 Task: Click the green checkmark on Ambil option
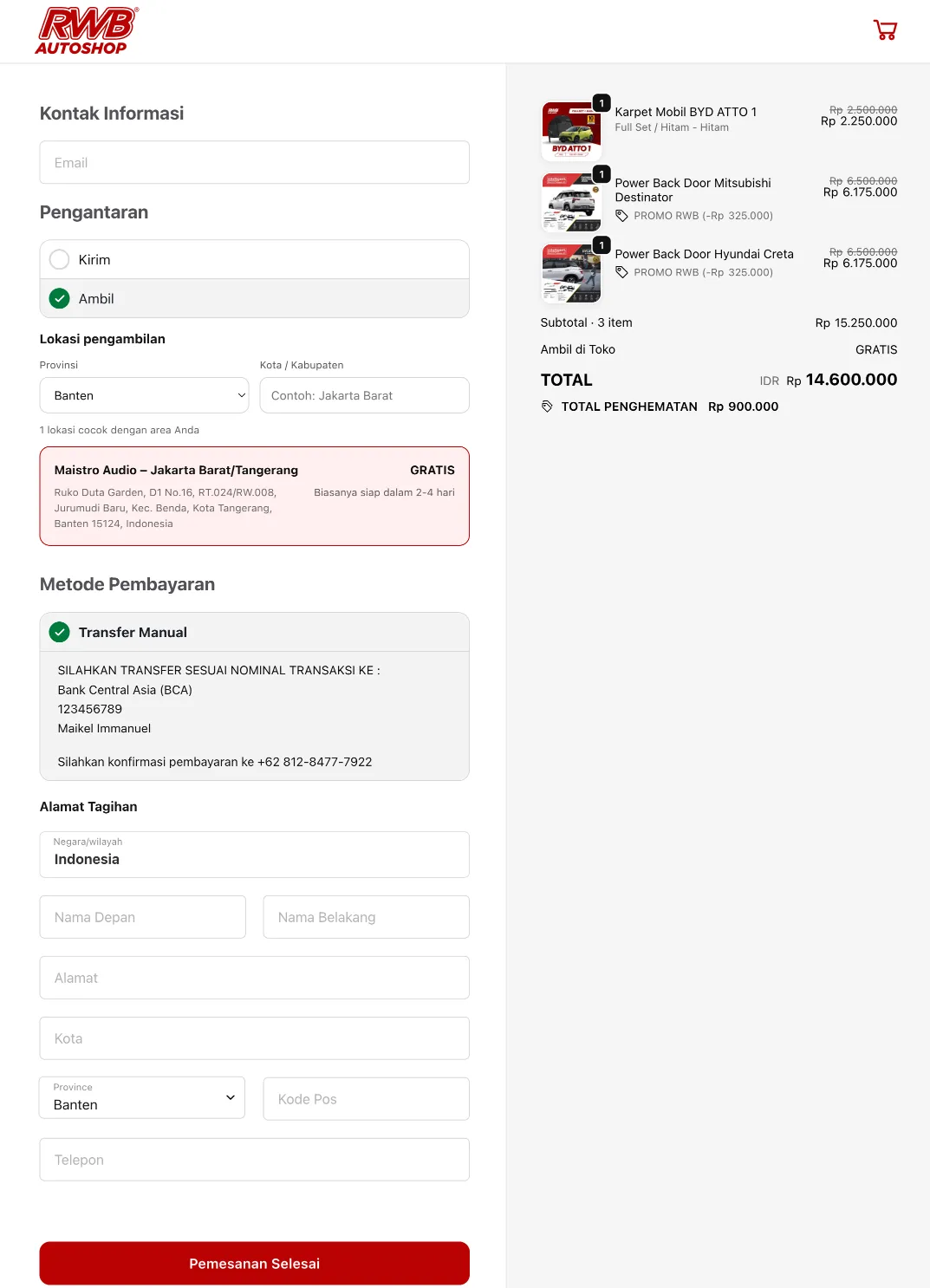coord(59,298)
